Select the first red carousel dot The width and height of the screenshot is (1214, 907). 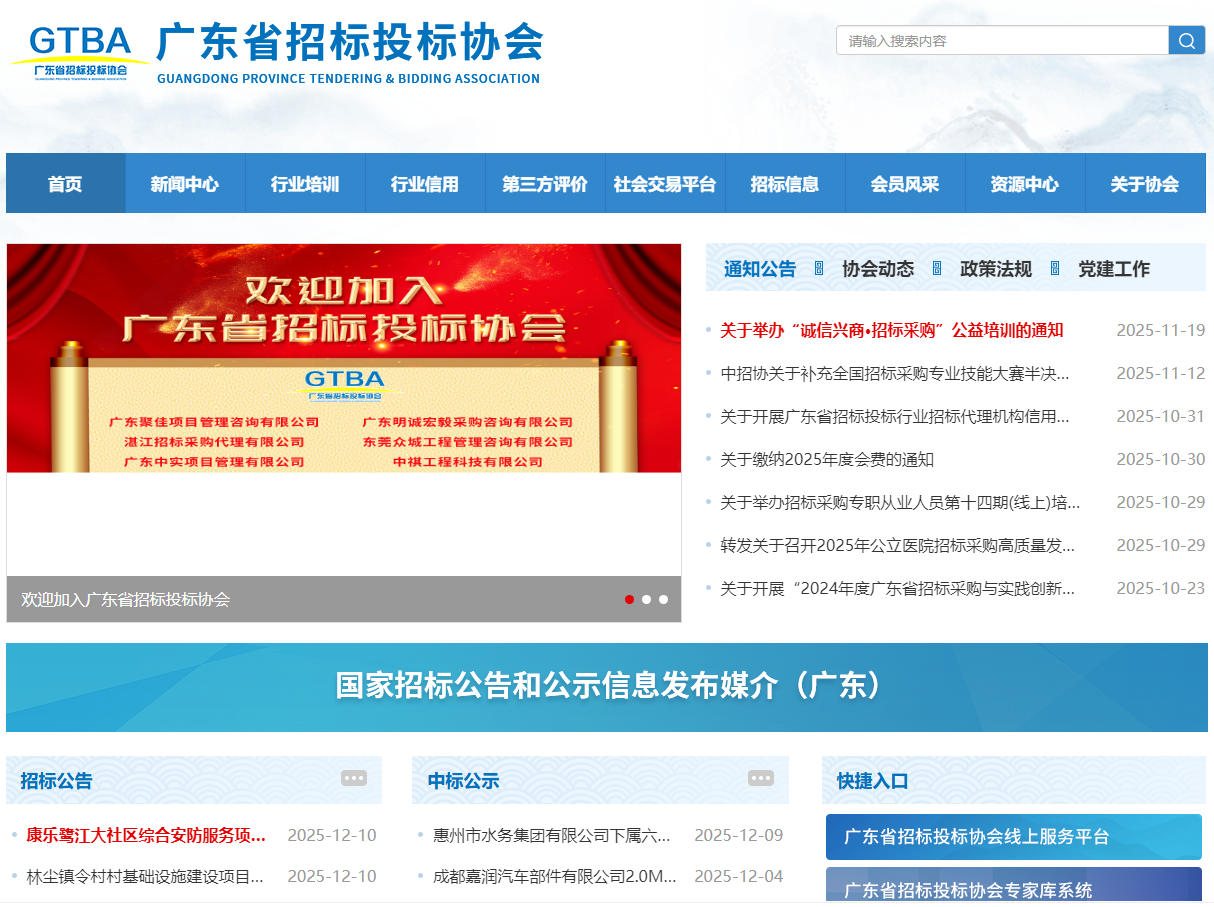629,599
